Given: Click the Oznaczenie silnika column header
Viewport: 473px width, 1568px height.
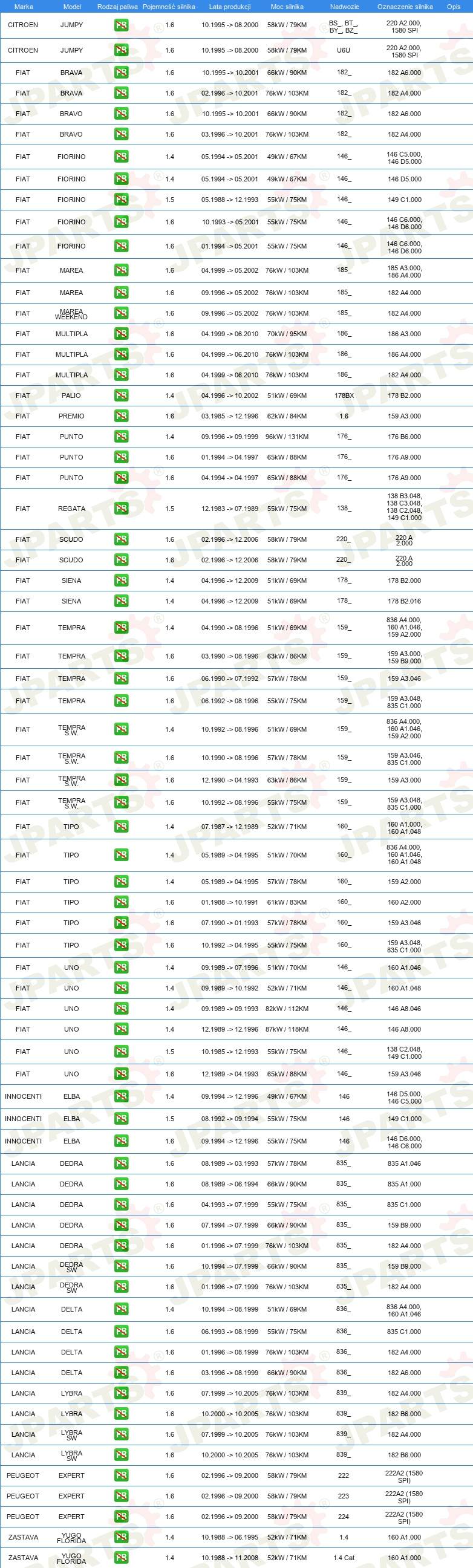Looking at the screenshot, I should tap(405, 7).
